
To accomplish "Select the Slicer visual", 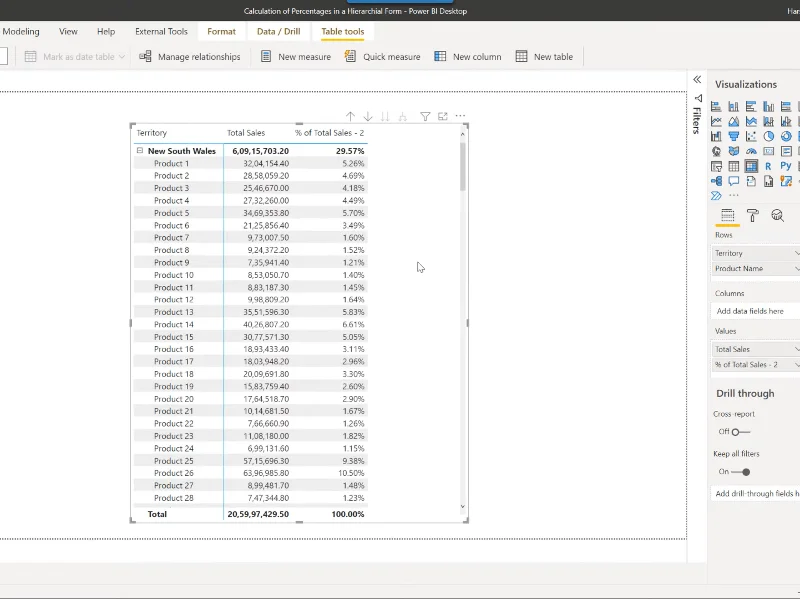I will pyautogui.click(x=716, y=166).
